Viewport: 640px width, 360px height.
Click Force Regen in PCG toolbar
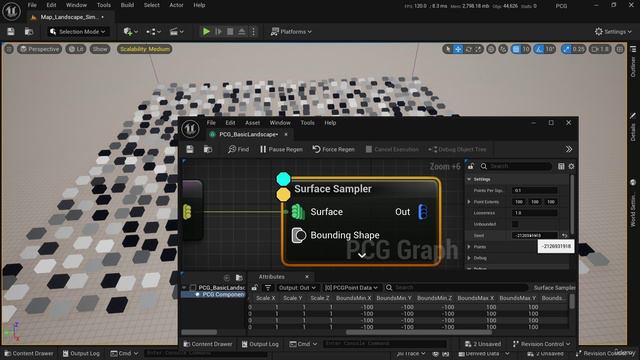[333, 149]
